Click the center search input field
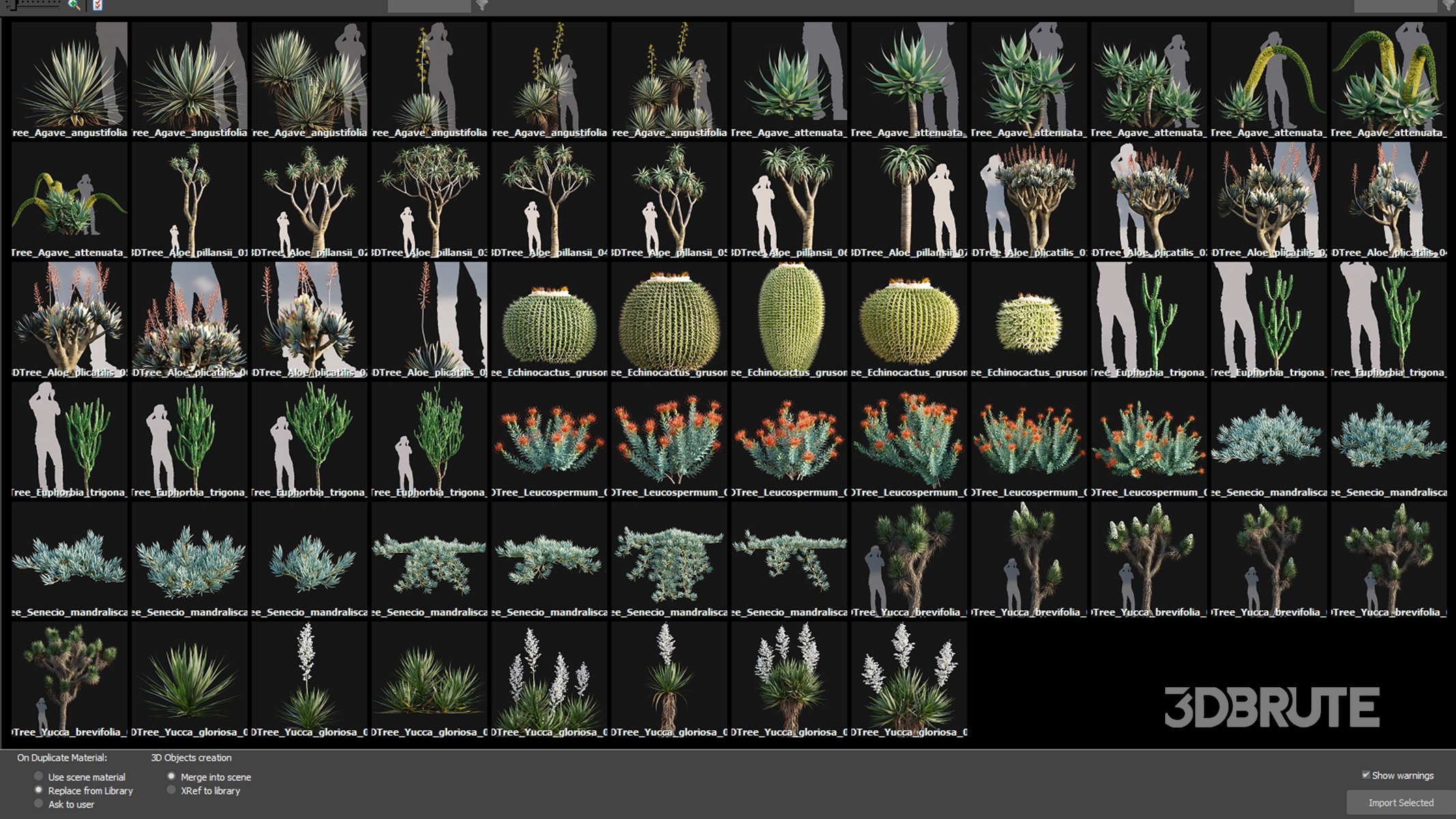The image size is (1456, 819). click(429, 5)
